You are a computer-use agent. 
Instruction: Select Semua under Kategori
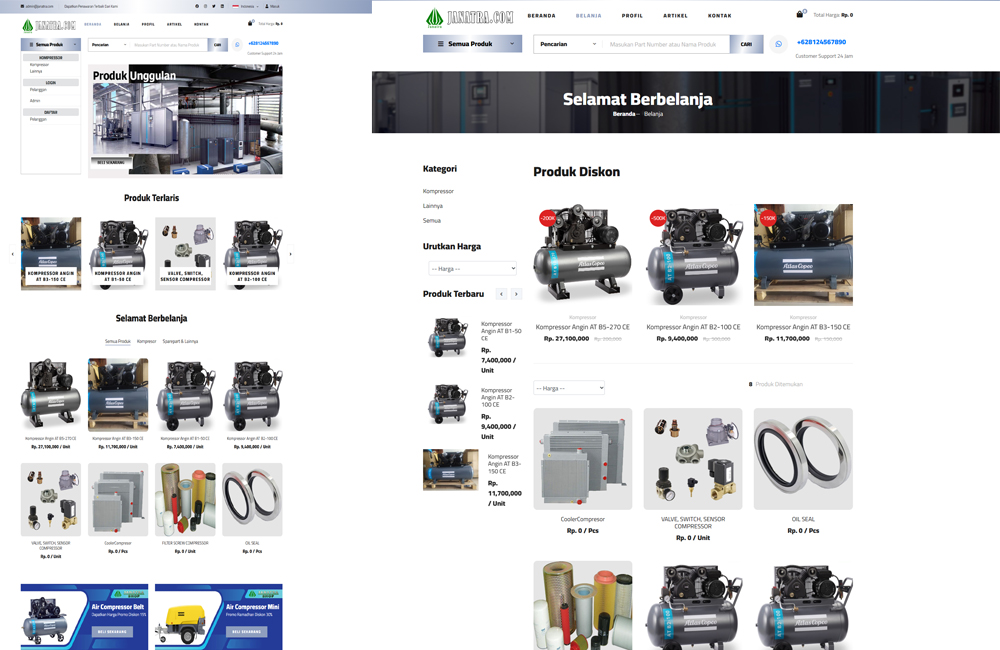coord(432,221)
